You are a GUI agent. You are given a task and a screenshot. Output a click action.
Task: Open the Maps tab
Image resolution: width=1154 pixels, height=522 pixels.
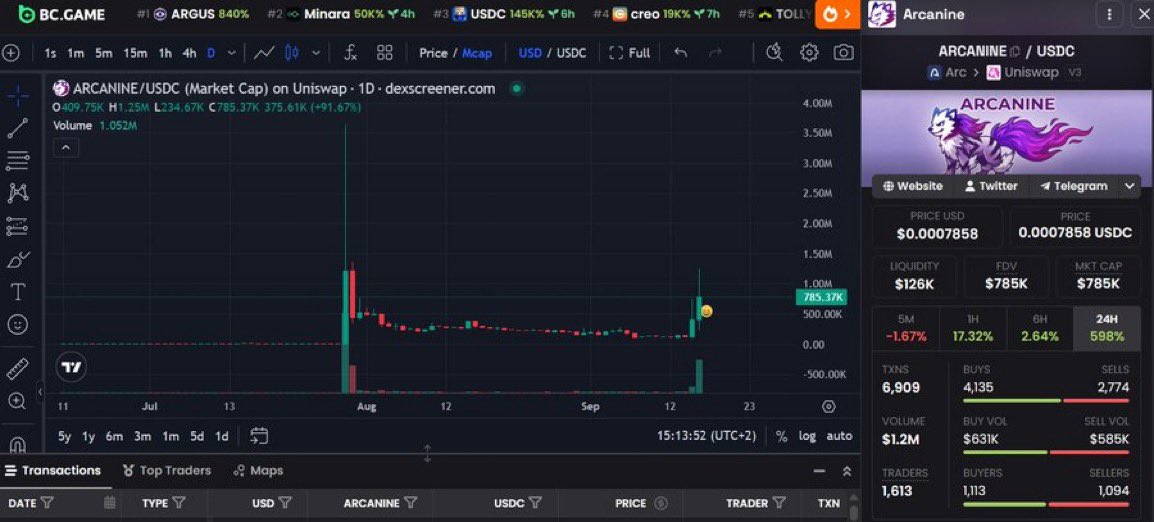click(258, 470)
